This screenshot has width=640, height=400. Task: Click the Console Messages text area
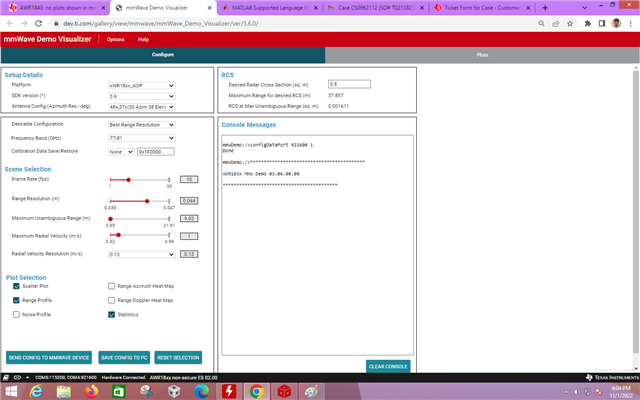click(x=318, y=245)
